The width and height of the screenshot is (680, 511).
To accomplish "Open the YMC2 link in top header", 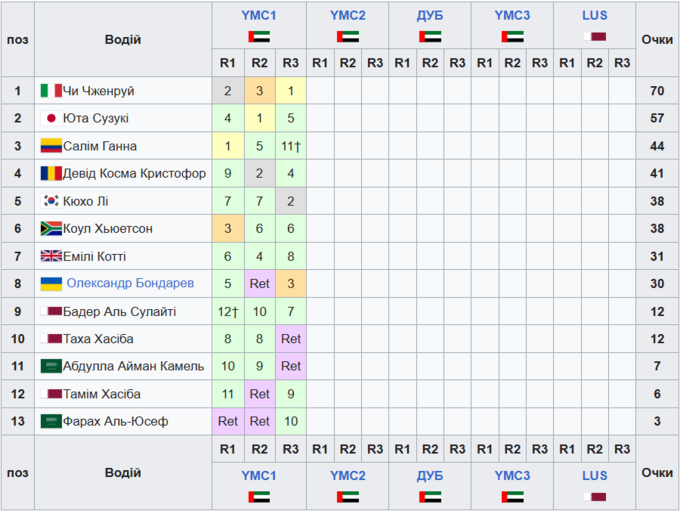I will pyautogui.click(x=348, y=16).
